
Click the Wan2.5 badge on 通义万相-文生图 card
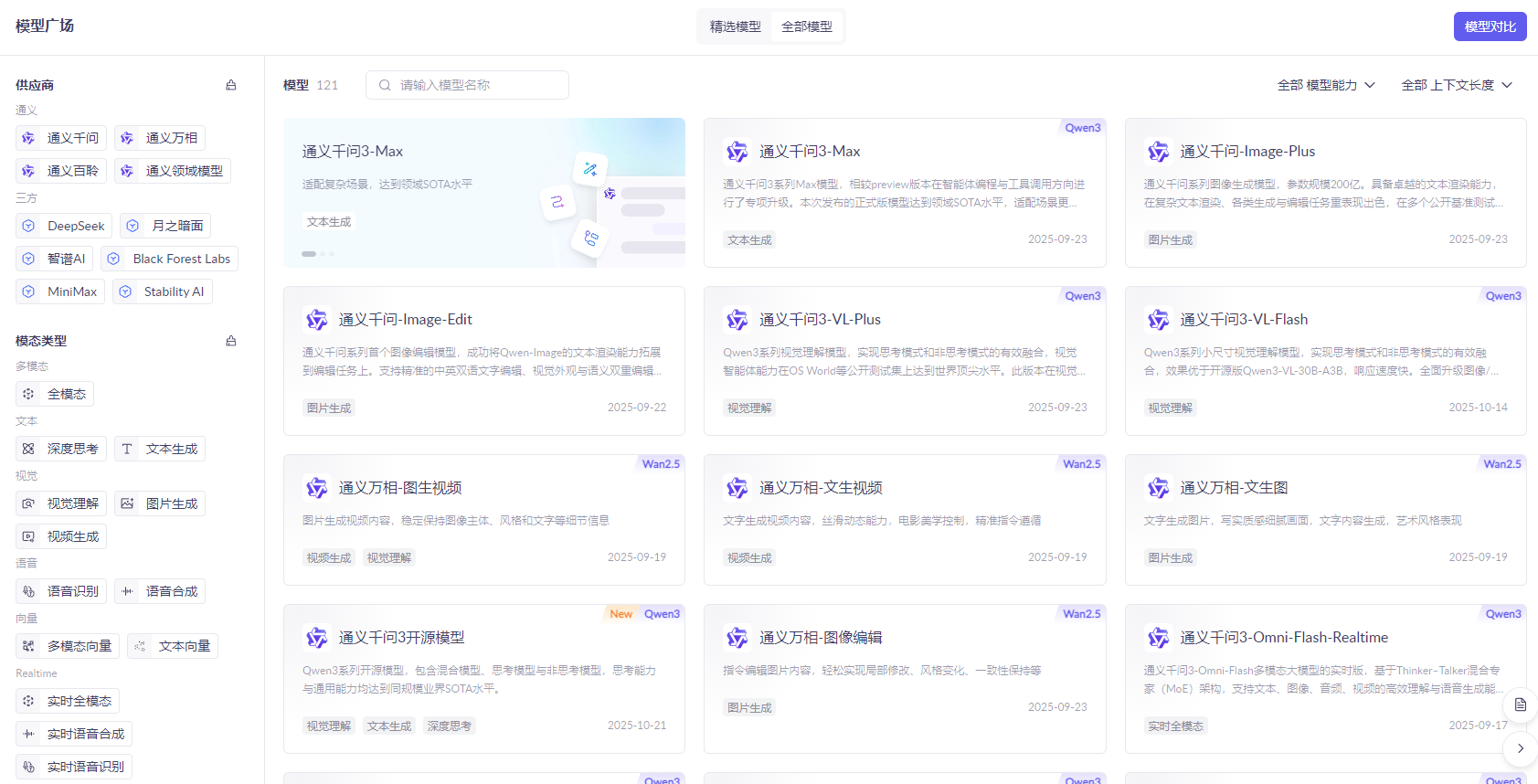(1502, 464)
